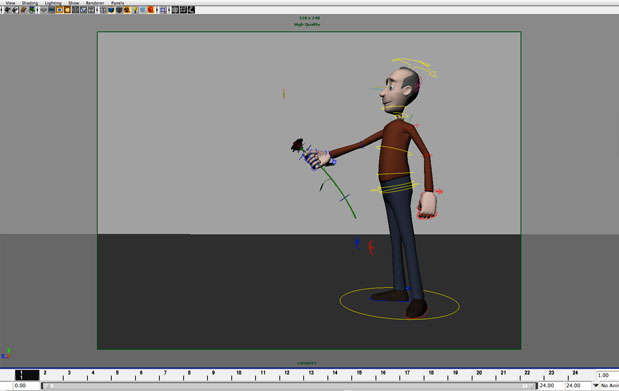The height and width of the screenshot is (391, 619).
Task: Click the first 24.00 playback end field
Action: point(550,386)
